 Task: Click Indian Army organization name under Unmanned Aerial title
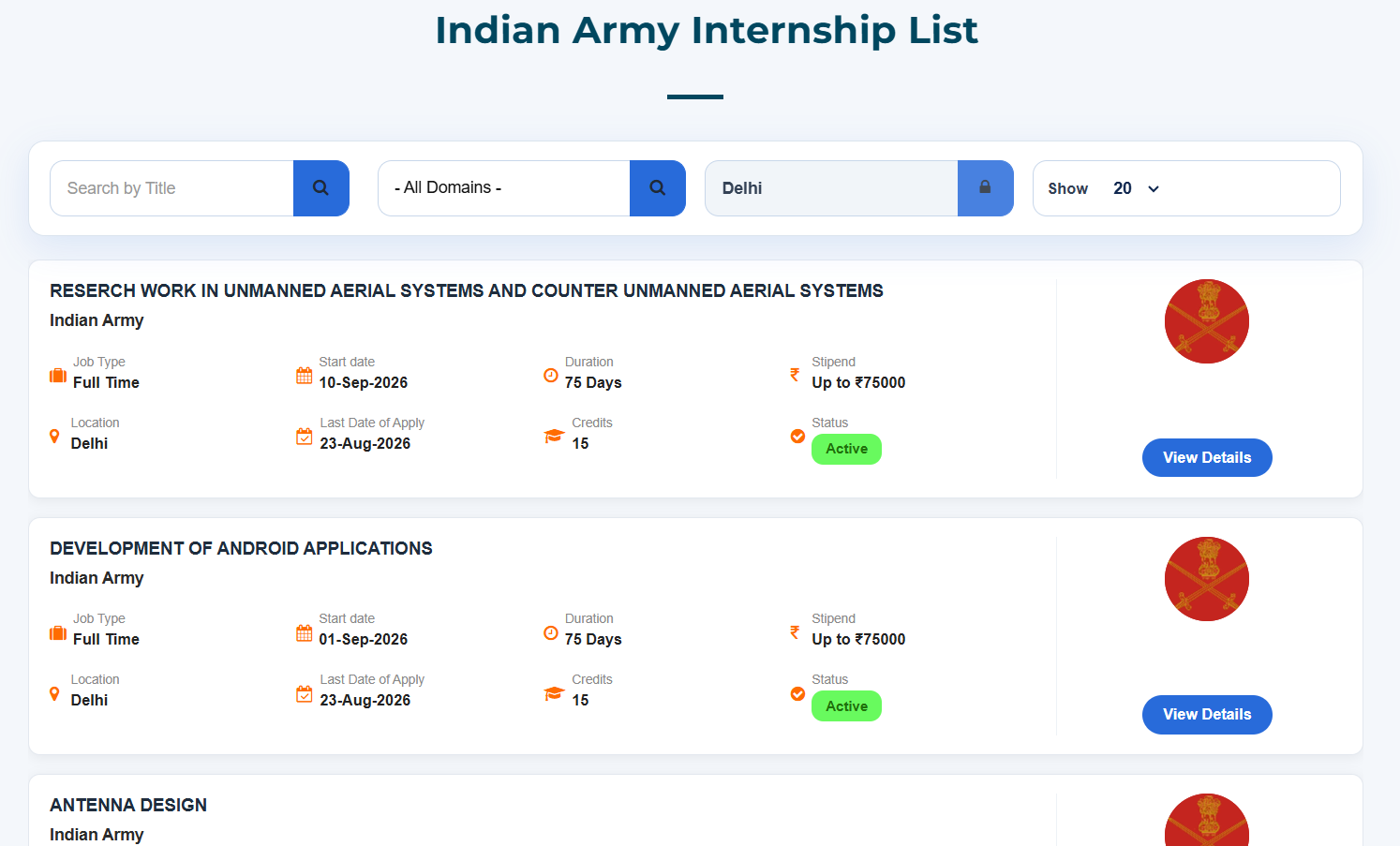(97, 320)
